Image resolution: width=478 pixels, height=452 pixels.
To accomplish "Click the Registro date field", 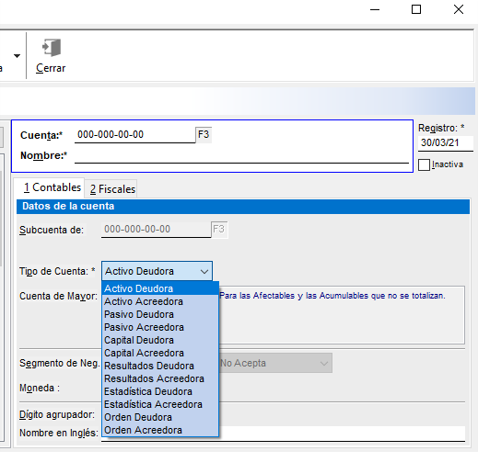I will pos(445,143).
